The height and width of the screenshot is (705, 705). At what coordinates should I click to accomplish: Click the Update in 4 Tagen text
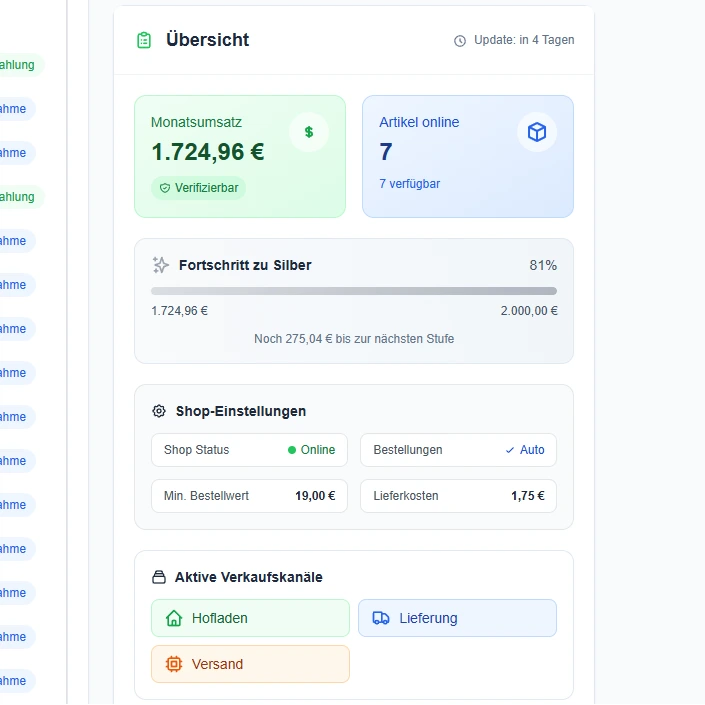pyautogui.click(x=524, y=40)
